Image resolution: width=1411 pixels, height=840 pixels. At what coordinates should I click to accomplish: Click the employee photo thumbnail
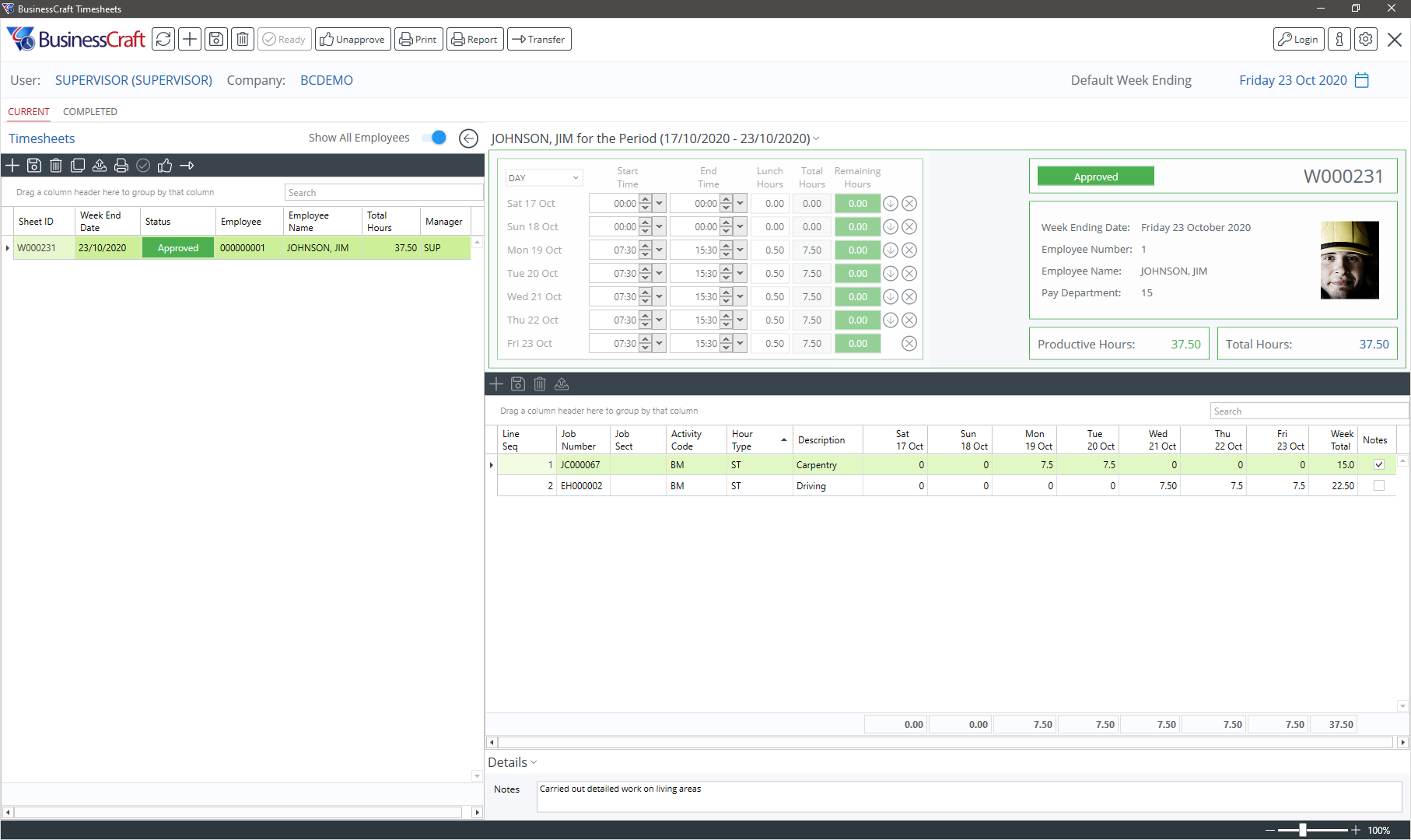pos(1350,260)
